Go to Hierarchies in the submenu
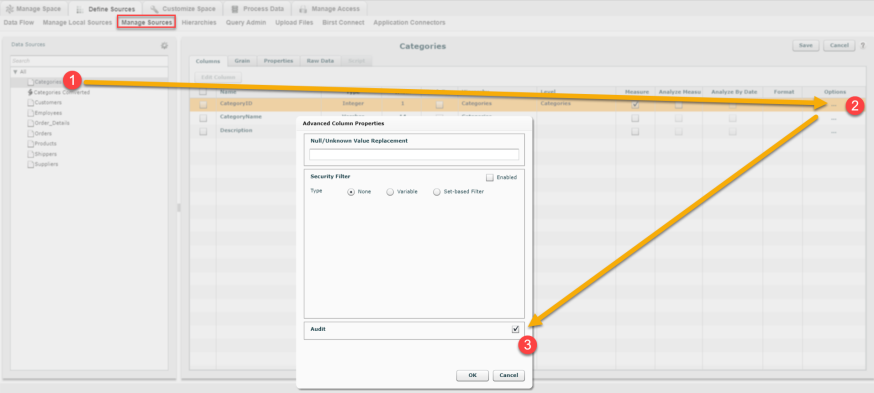The image size is (874, 393). [x=199, y=22]
